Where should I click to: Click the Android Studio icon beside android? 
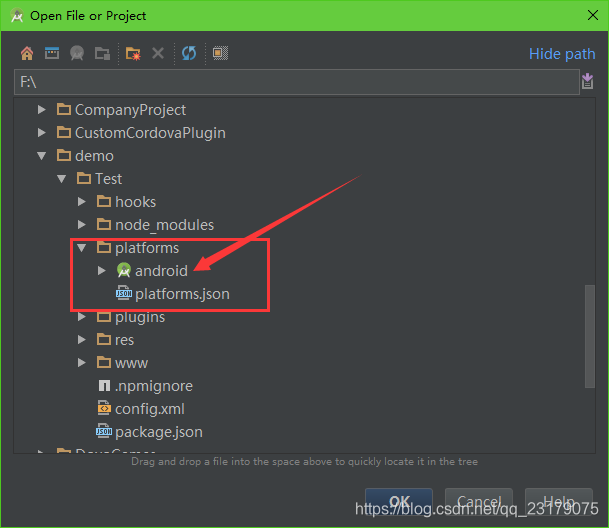tap(124, 270)
